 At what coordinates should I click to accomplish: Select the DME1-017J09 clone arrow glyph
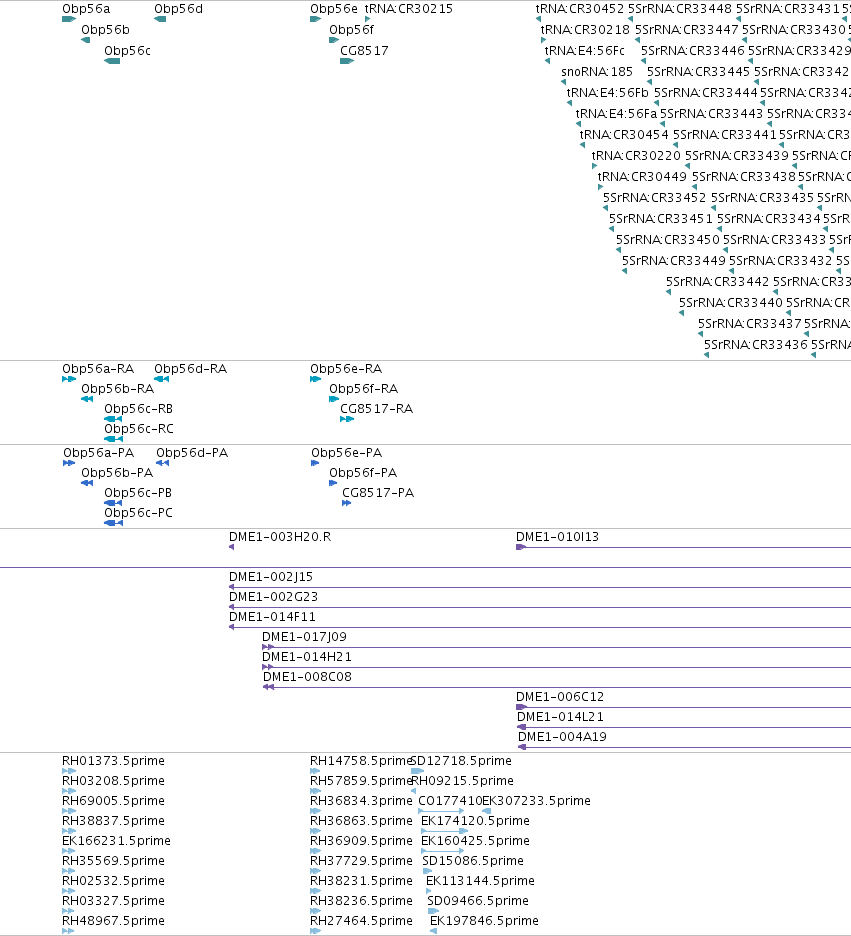pos(268,647)
